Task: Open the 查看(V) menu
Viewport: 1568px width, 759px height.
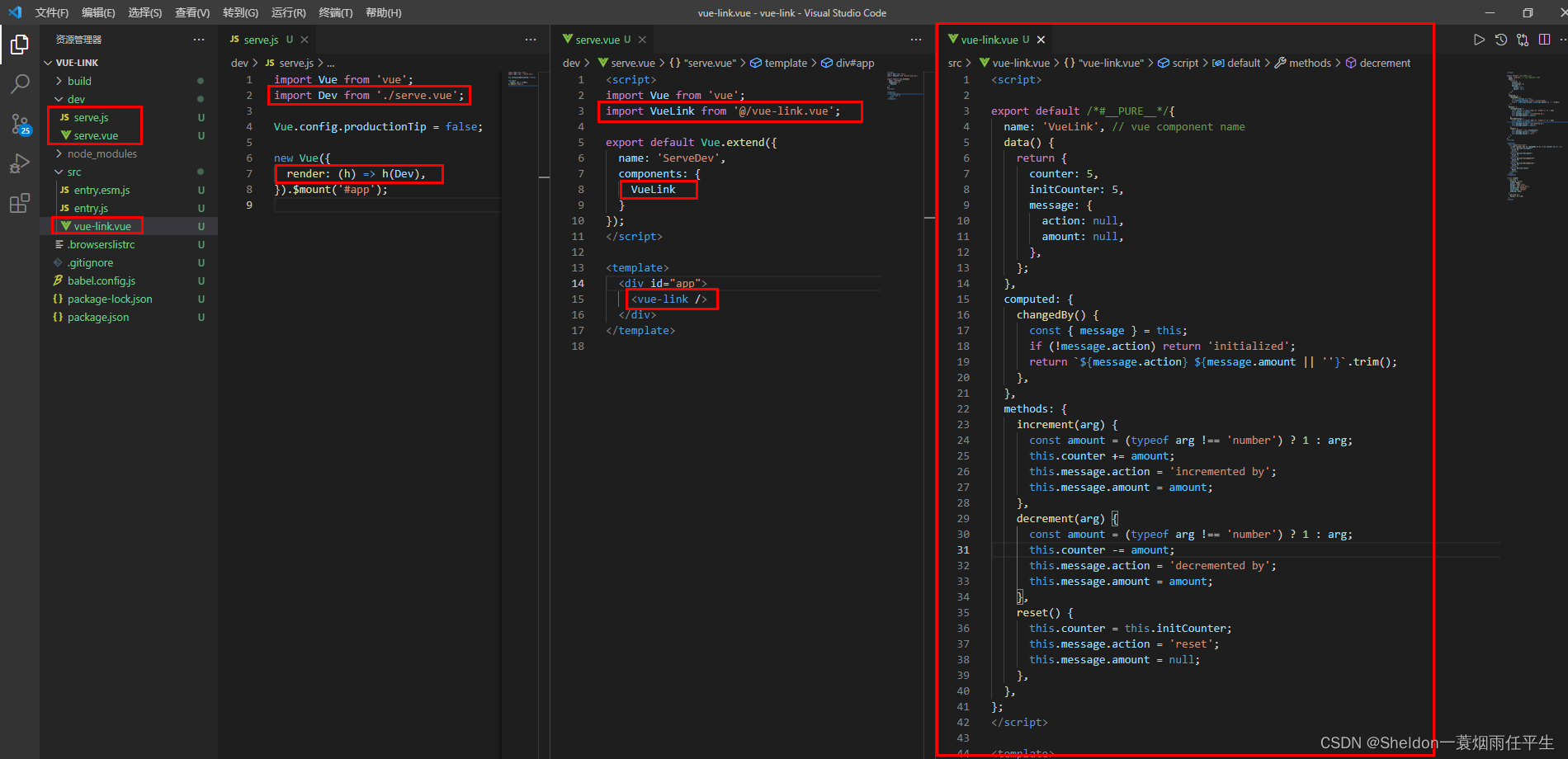Action: (x=192, y=12)
